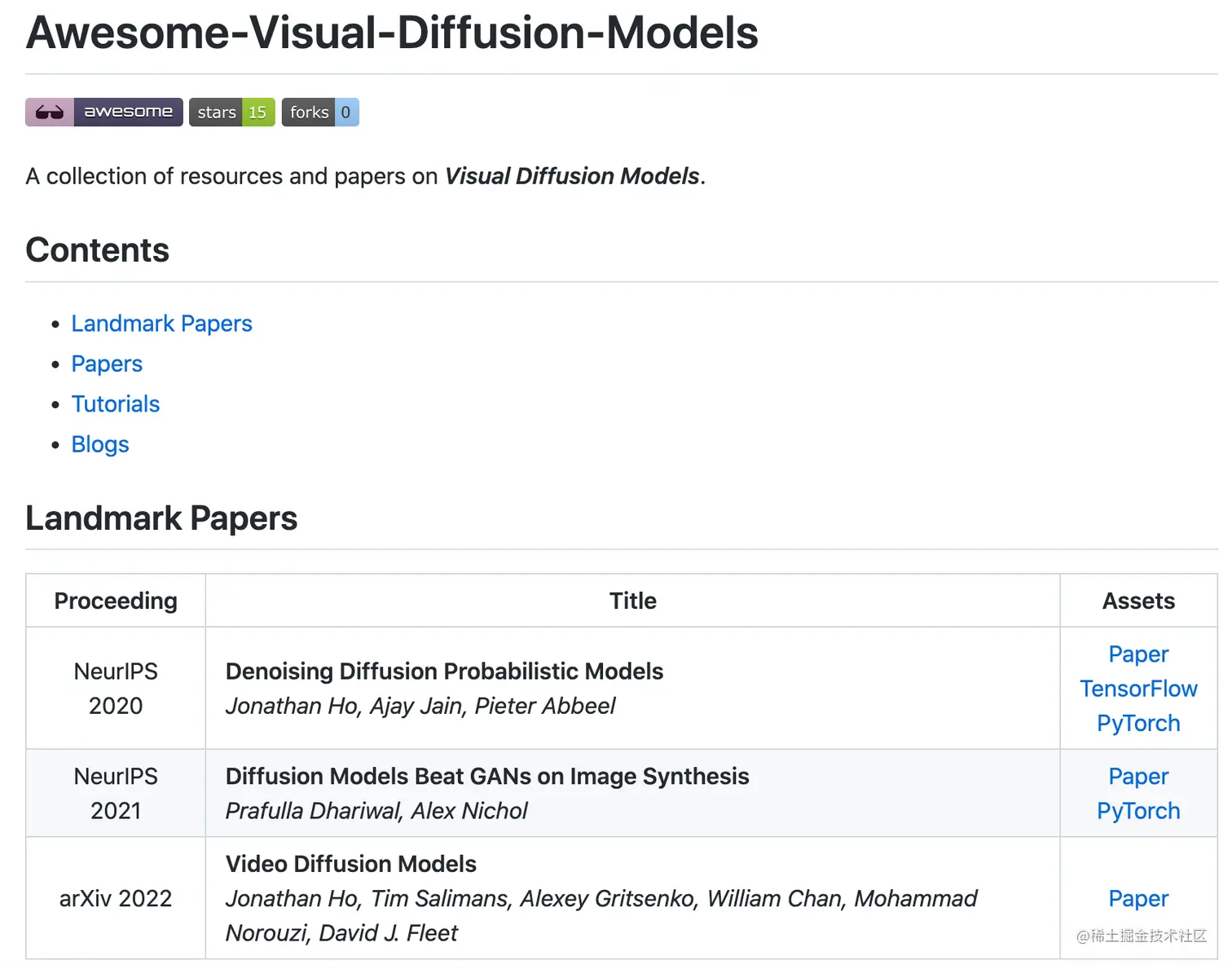Open Paper link for Denoising Diffusion Probabilistic Models

click(x=1138, y=654)
